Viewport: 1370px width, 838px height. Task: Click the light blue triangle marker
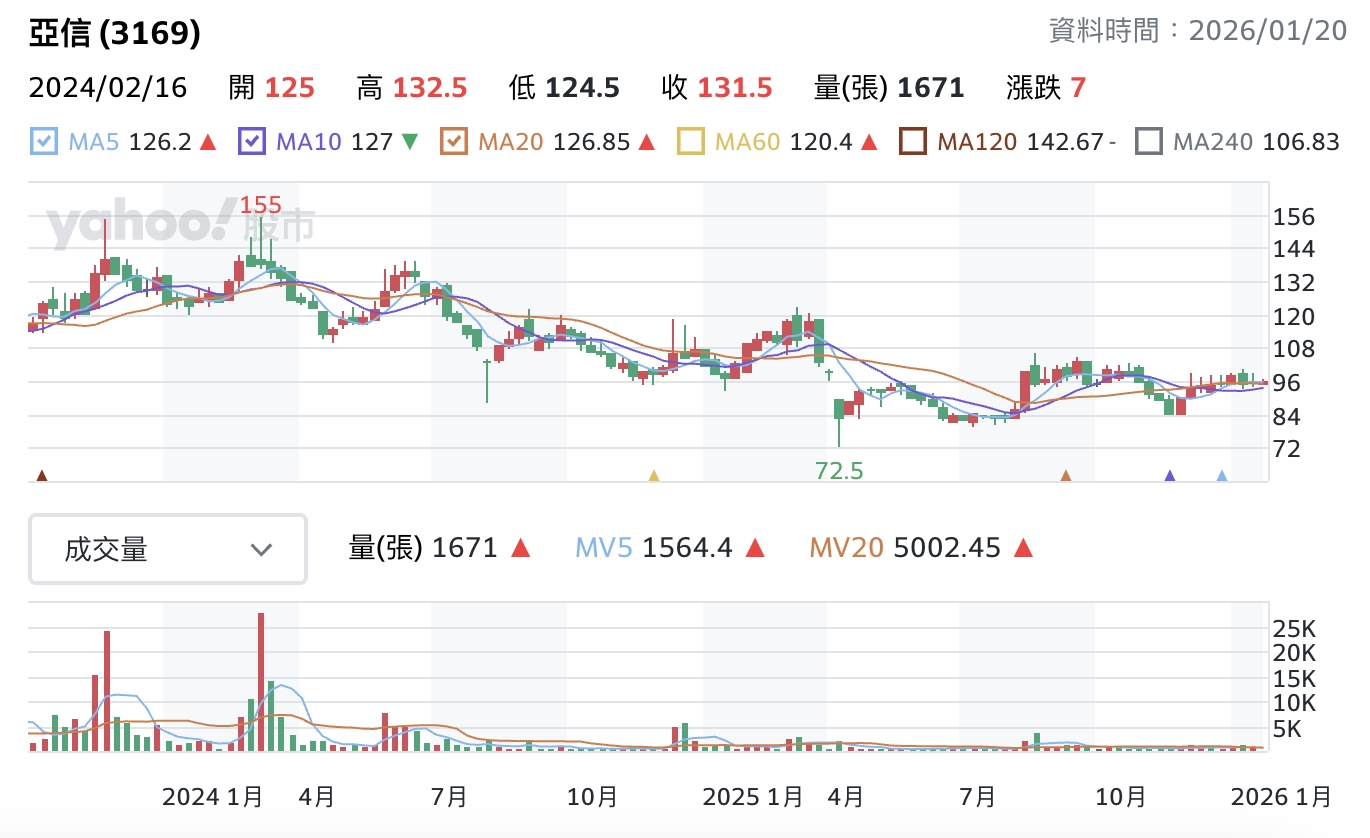tap(1221, 476)
